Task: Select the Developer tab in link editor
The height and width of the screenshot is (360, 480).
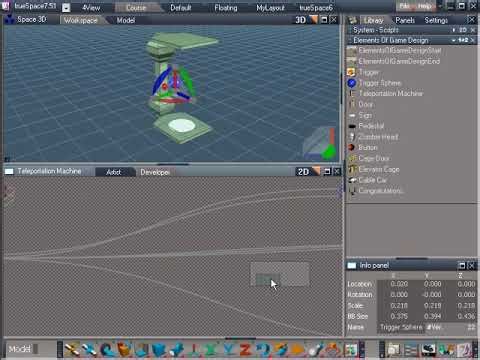Action: point(155,172)
